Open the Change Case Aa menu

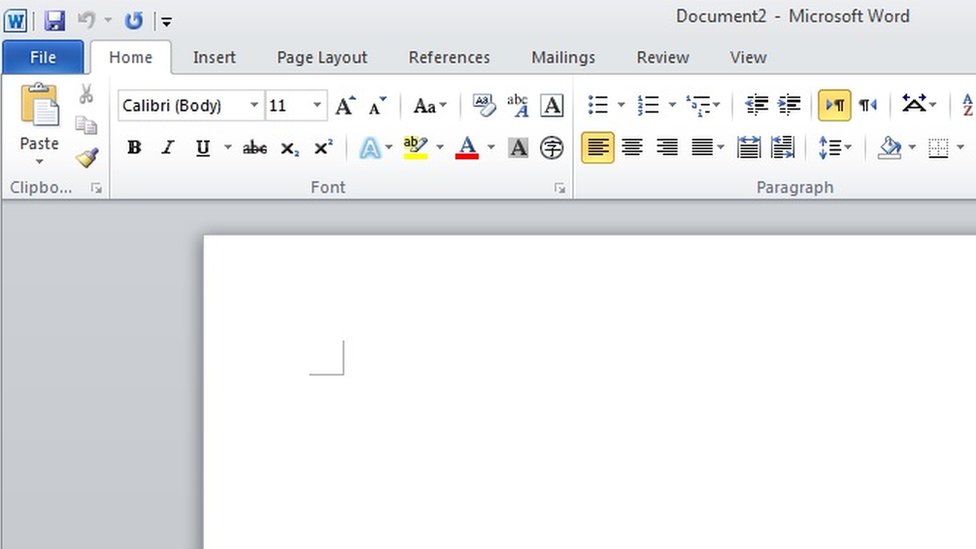429,105
